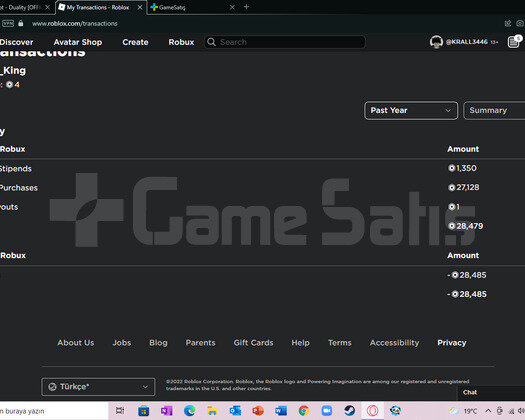Open Outlook from the taskbar

tap(235, 411)
